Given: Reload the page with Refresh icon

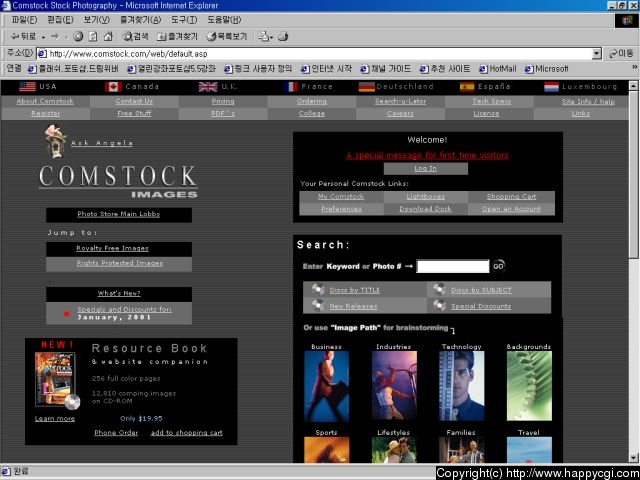Looking at the screenshot, I should pyautogui.click(x=93, y=37).
